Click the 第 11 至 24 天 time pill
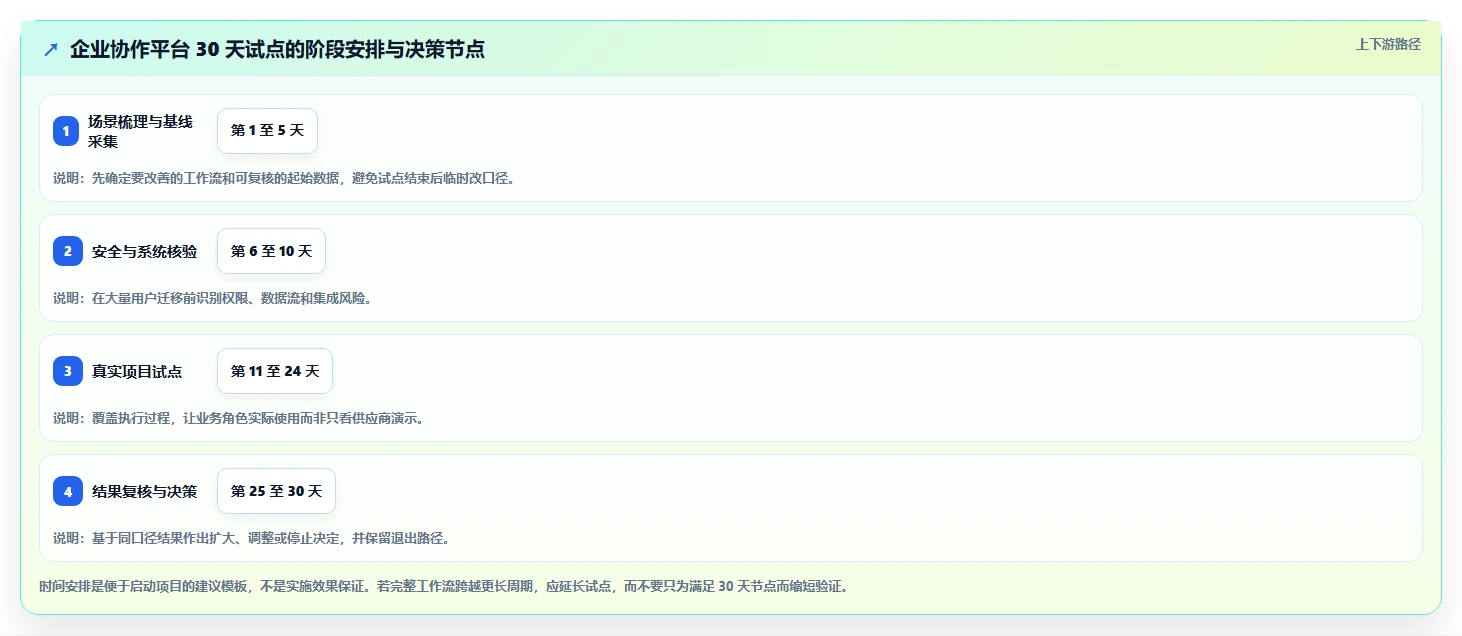Viewport: 1462px width, 636px height. tap(275, 371)
